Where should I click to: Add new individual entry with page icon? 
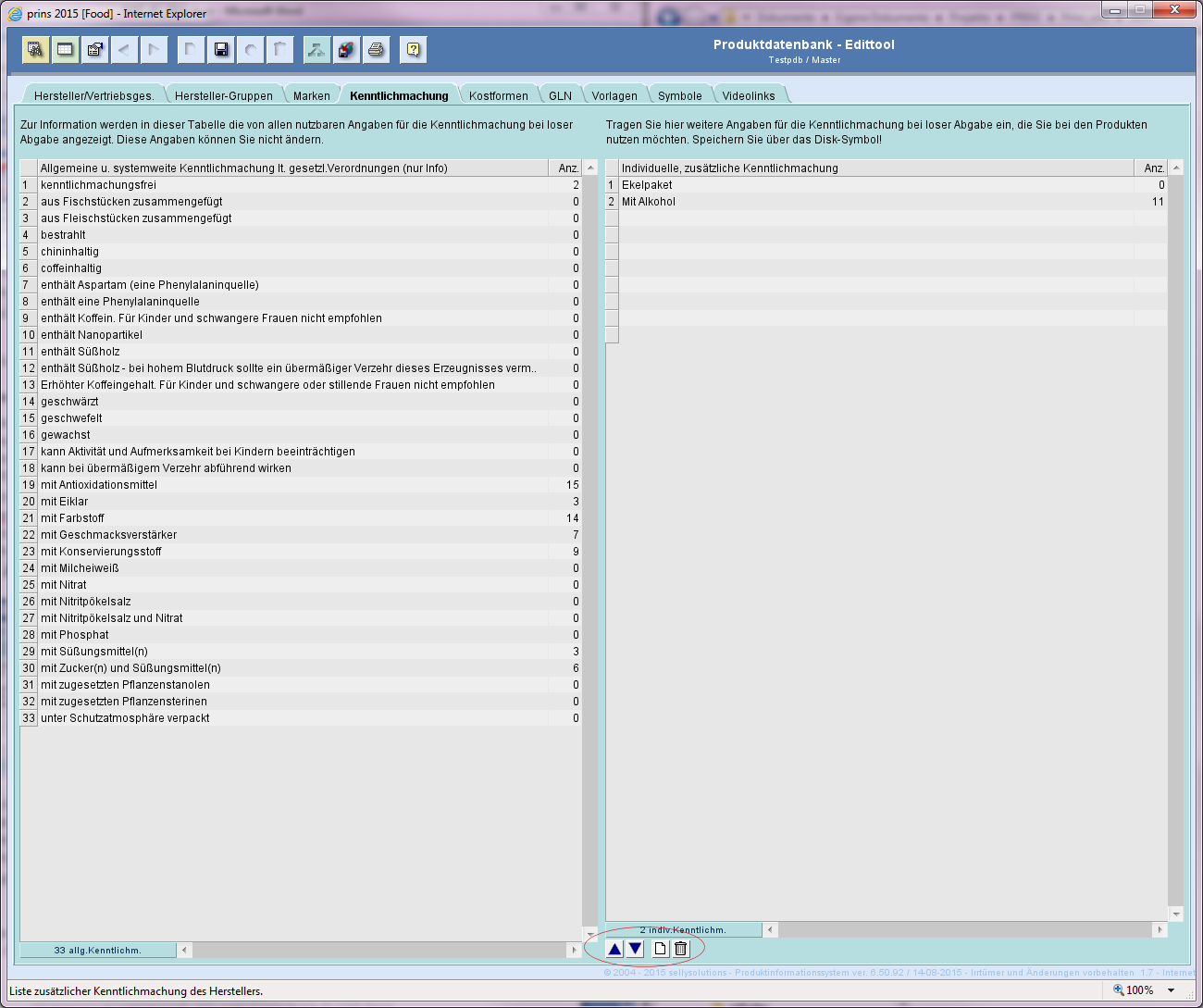[660, 949]
